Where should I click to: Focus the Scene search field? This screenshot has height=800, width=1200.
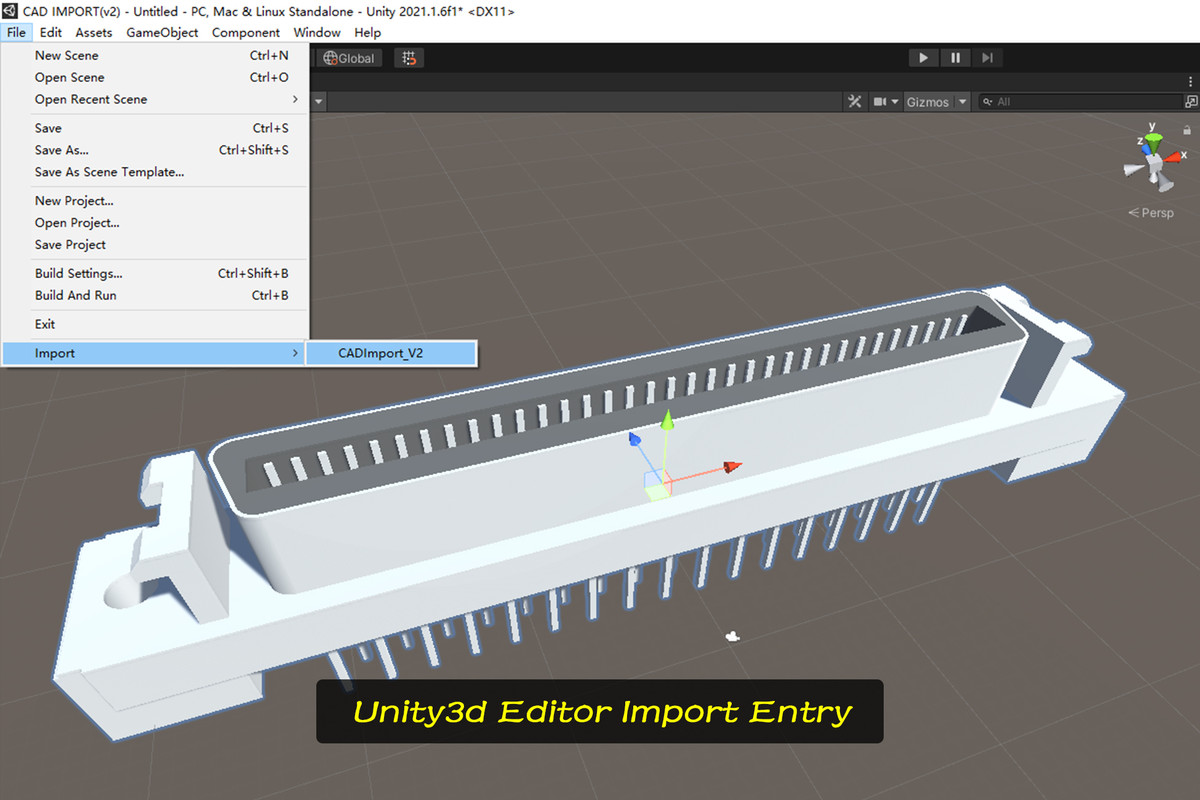(1078, 102)
